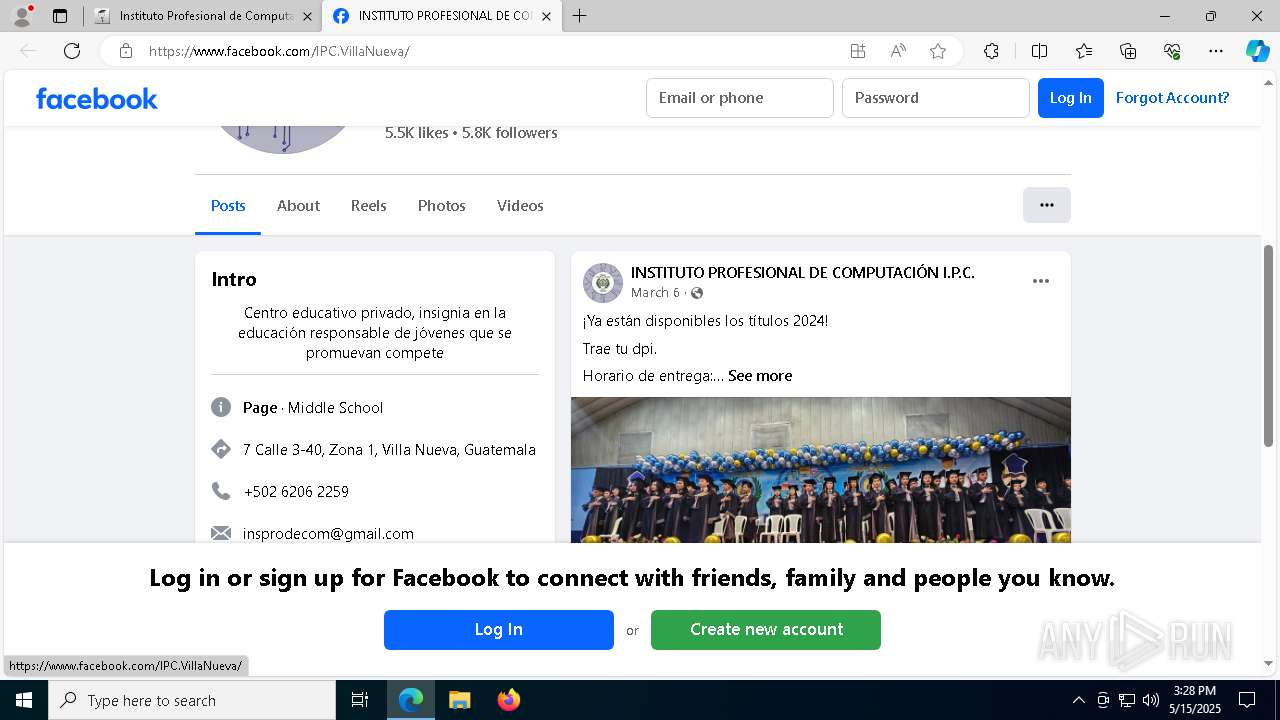Screen dimensions: 1280x720
Task: Open the Reels tab
Action: (x=368, y=205)
